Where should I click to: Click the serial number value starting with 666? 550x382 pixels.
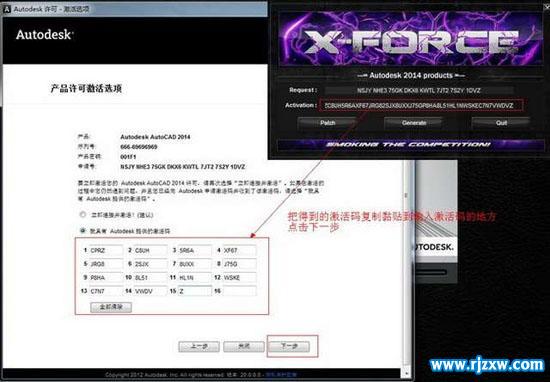(x=139, y=147)
